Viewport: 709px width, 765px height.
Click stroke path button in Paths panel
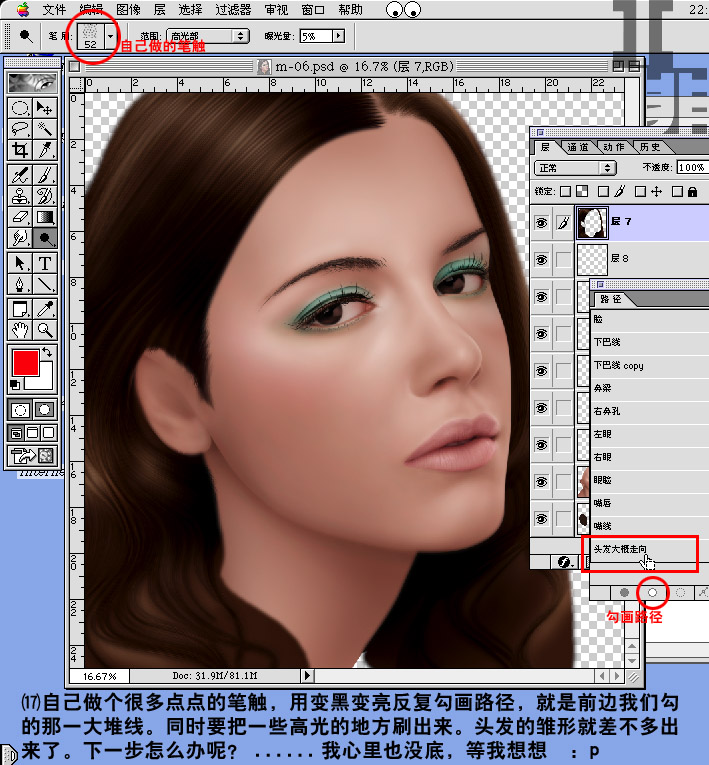coord(652,592)
